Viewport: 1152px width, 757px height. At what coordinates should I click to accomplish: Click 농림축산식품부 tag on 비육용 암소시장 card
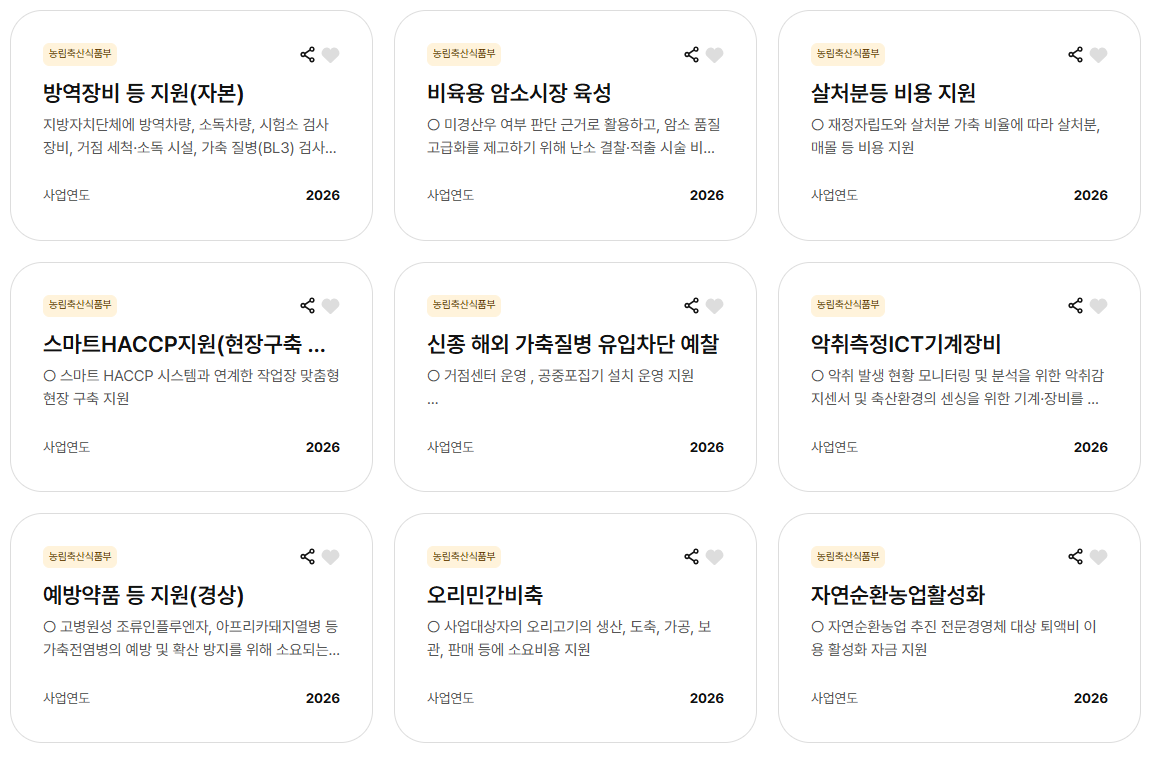pyautogui.click(x=464, y=55)
